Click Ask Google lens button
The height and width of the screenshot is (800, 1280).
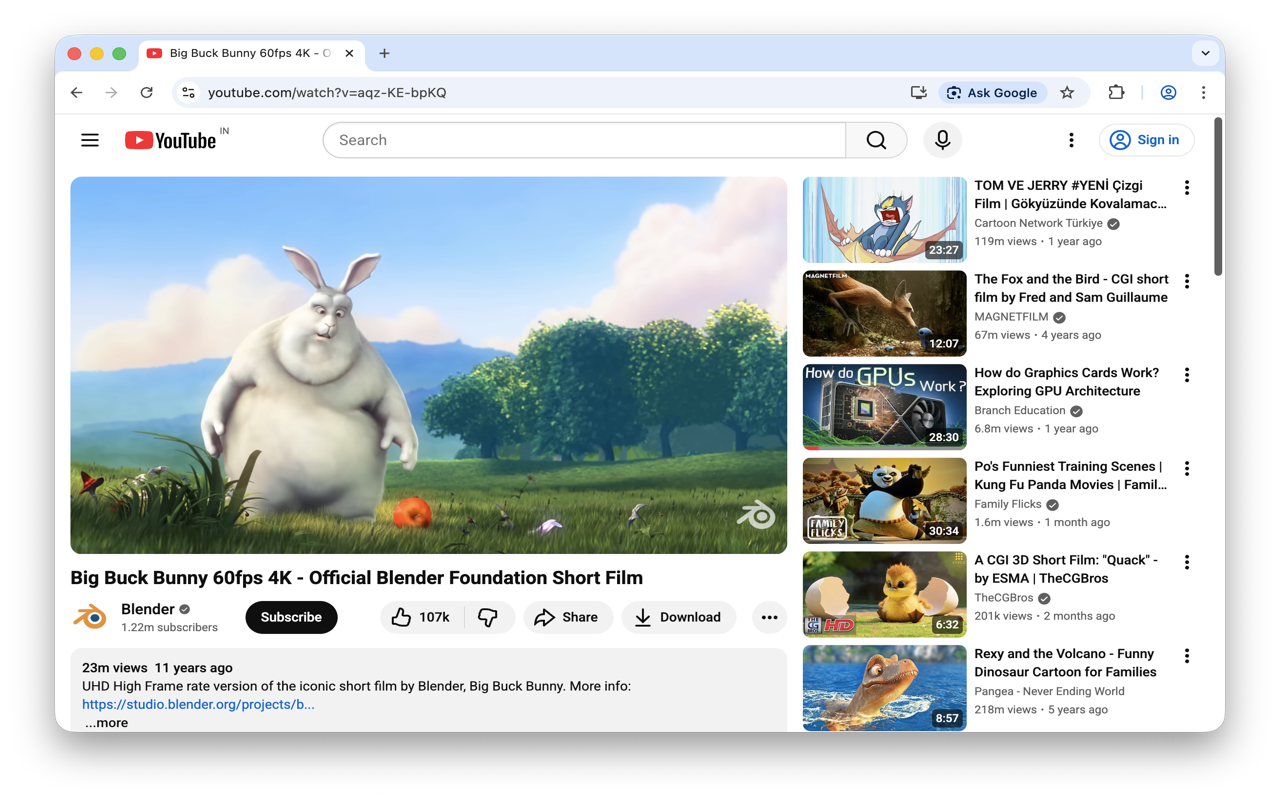[992, 92]
